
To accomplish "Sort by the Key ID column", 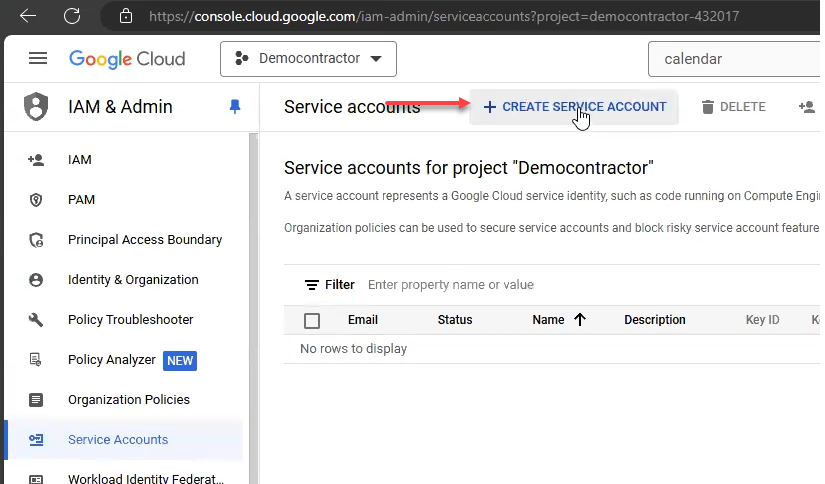I will [x=762, y=320].
